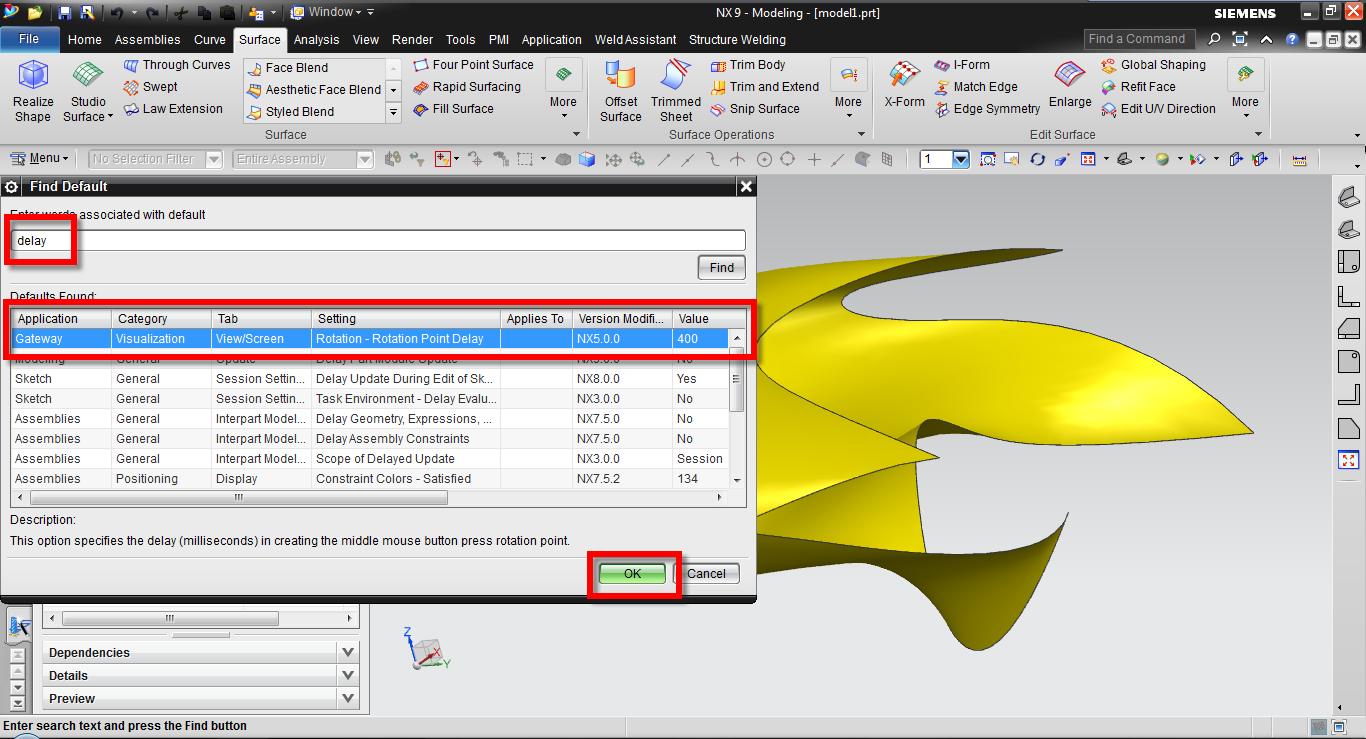Open Edit U/V Direction tool

[1158, 109]
